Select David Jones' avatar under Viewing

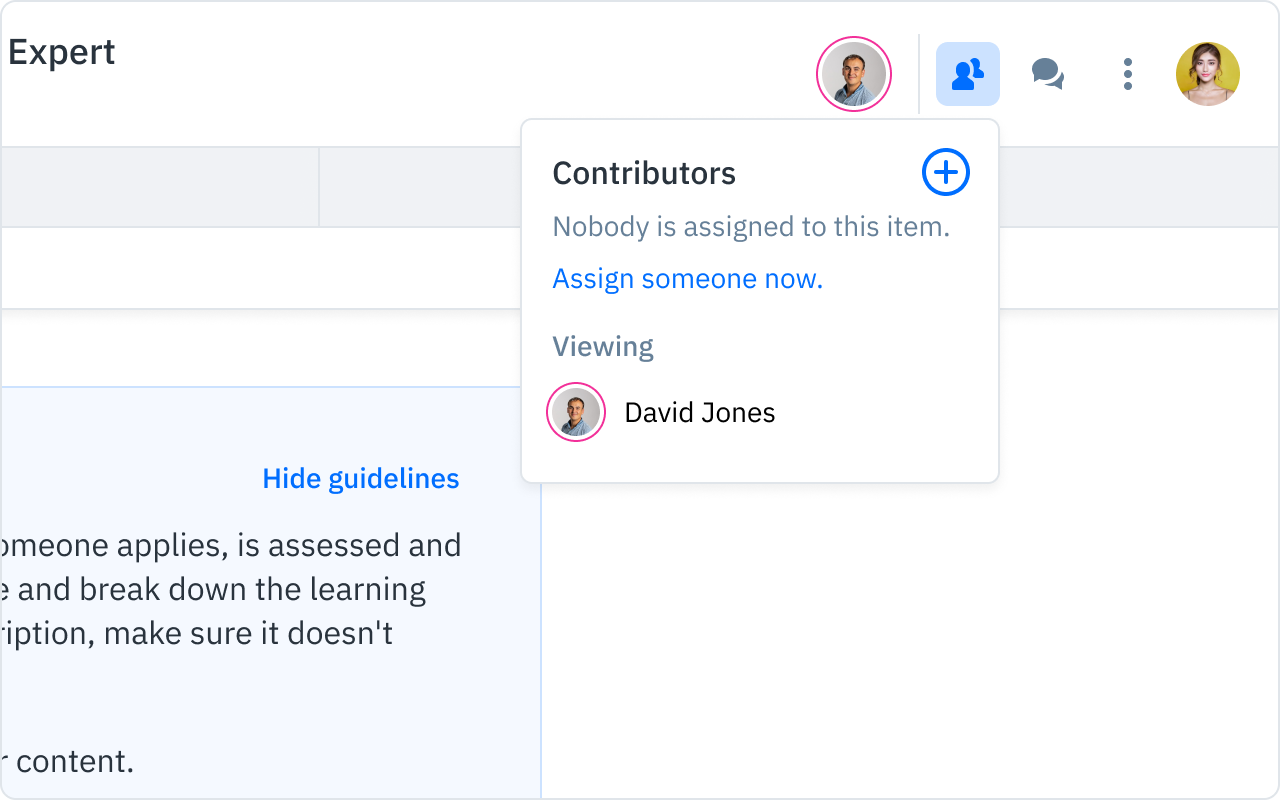(x=575, y=412)
